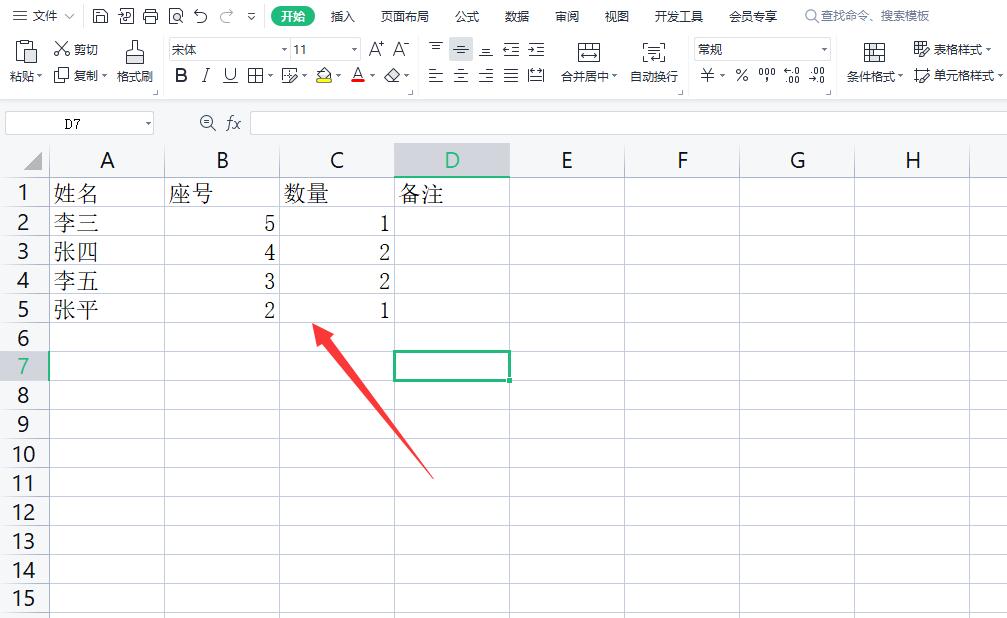Toggle Italic formatting
The height and width of the screenshot is (618, 1007).
click(205, 74)
